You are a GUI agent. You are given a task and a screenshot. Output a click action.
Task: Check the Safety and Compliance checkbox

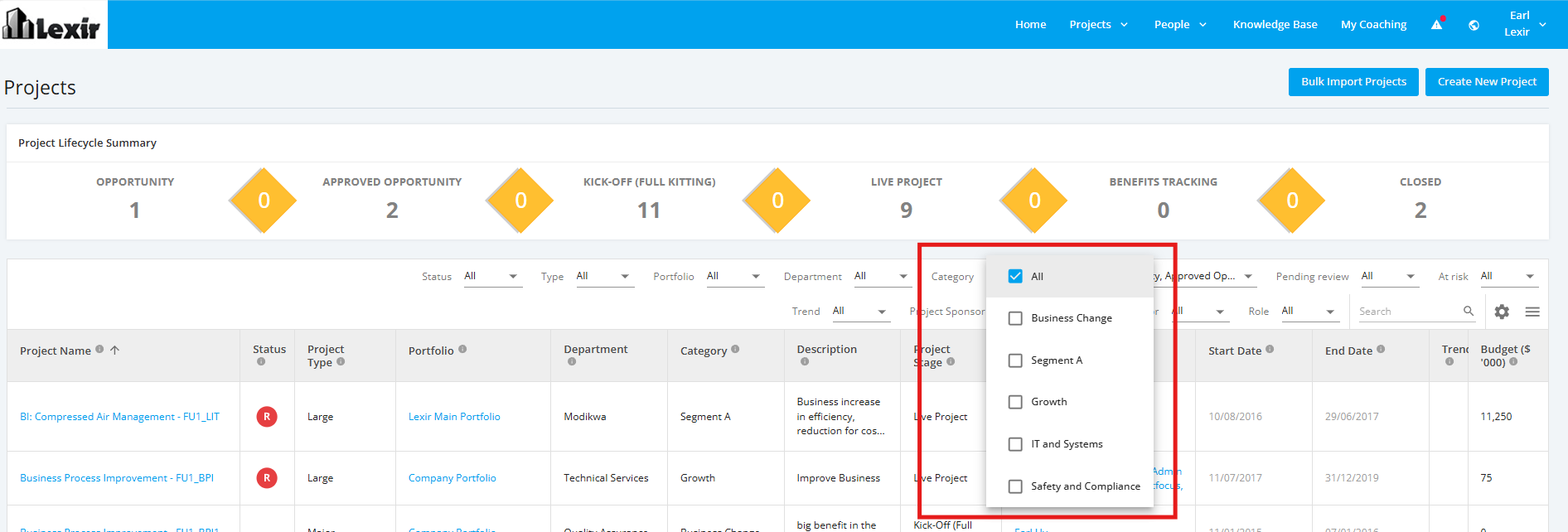(x=1015, y=486)
